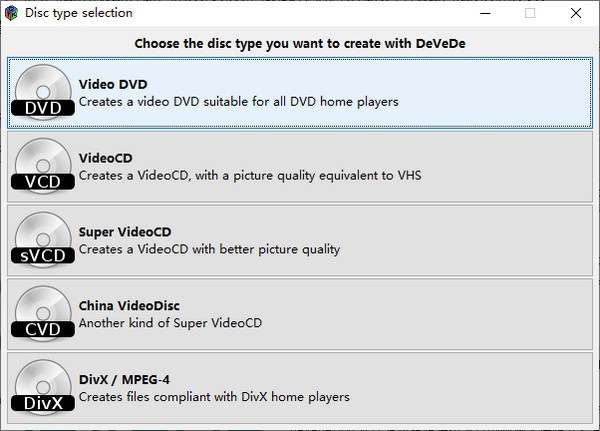Minimize the Disc type selection window

pos(486,13)
